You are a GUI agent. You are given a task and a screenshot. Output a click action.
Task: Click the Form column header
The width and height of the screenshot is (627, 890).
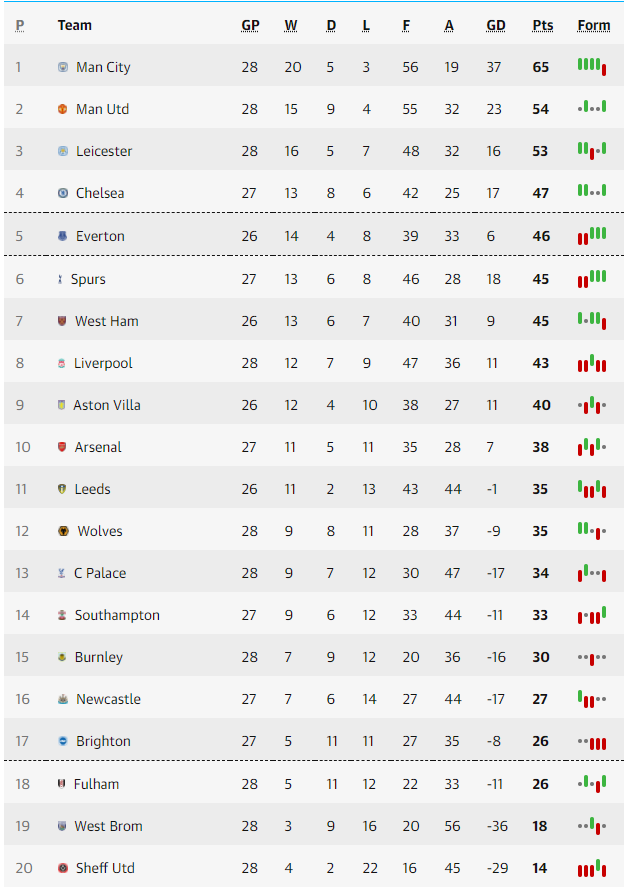pyautogui.click(x=594, y=26)
